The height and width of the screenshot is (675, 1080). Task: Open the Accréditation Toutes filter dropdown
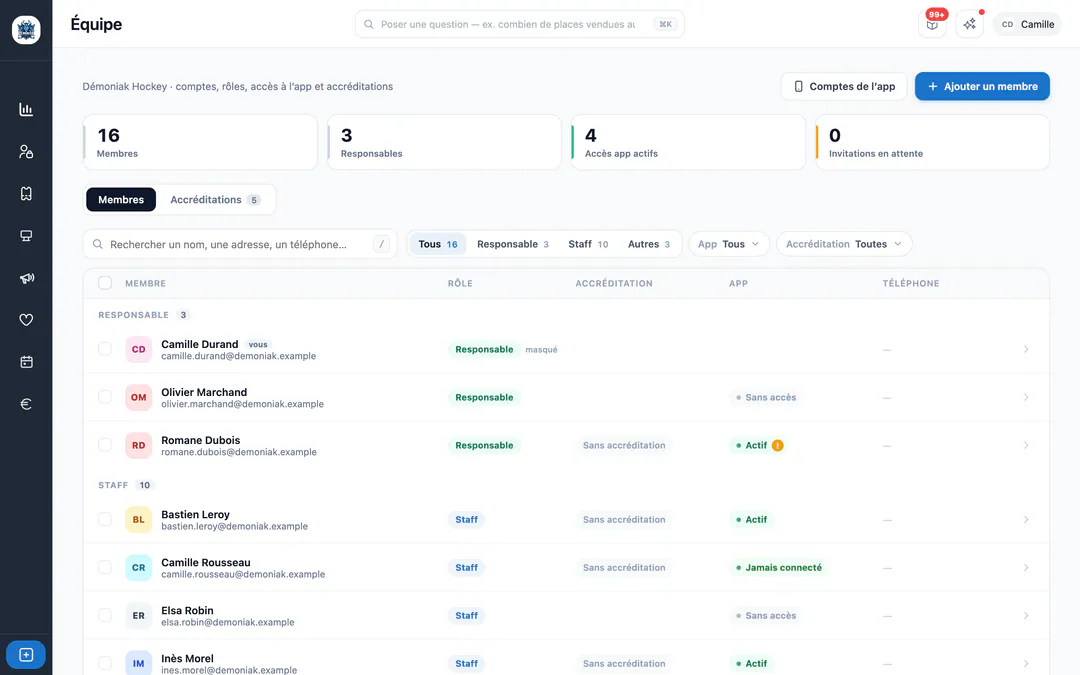(x=844, y=244)
